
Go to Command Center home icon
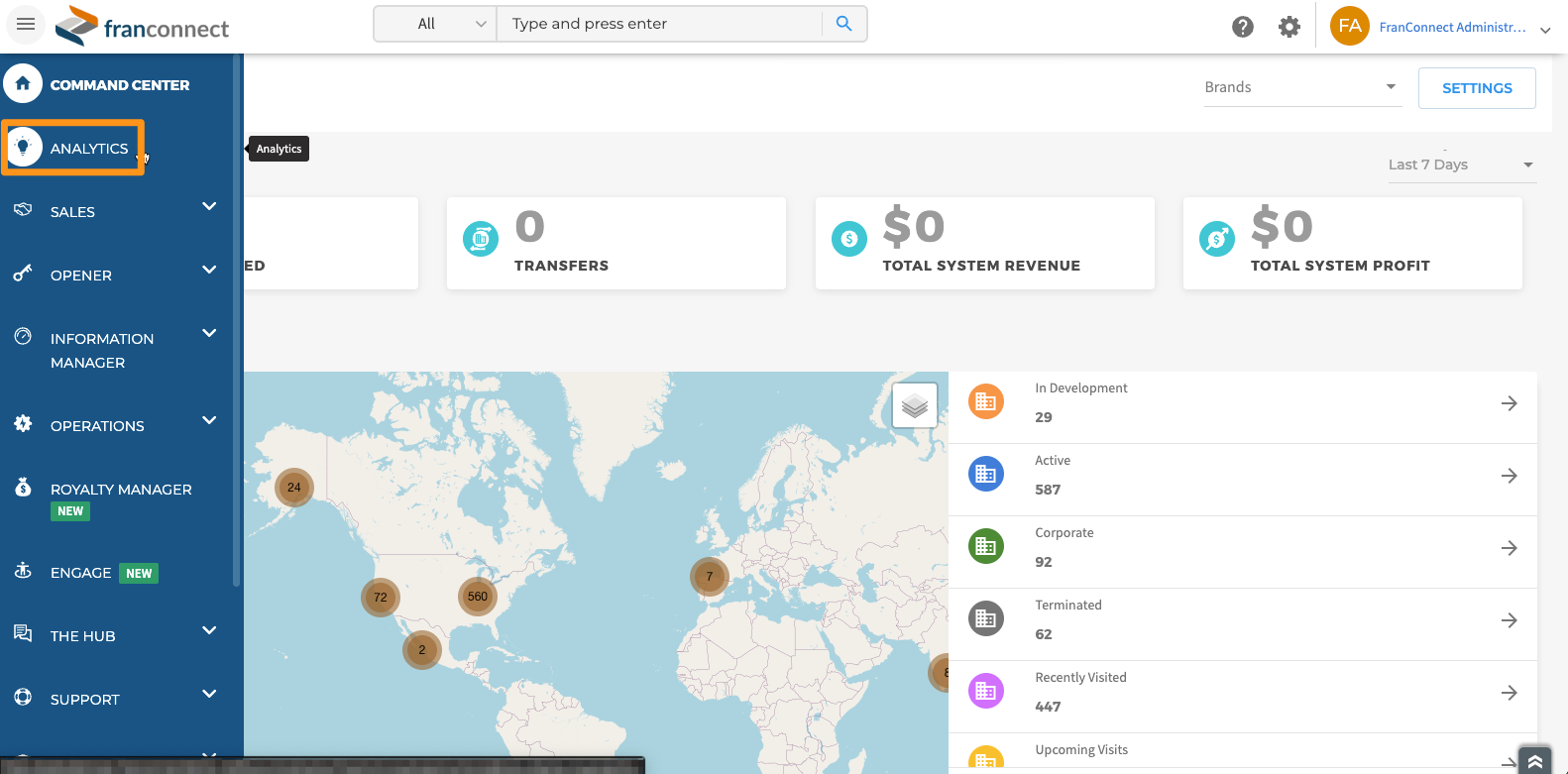click(23, 84)
